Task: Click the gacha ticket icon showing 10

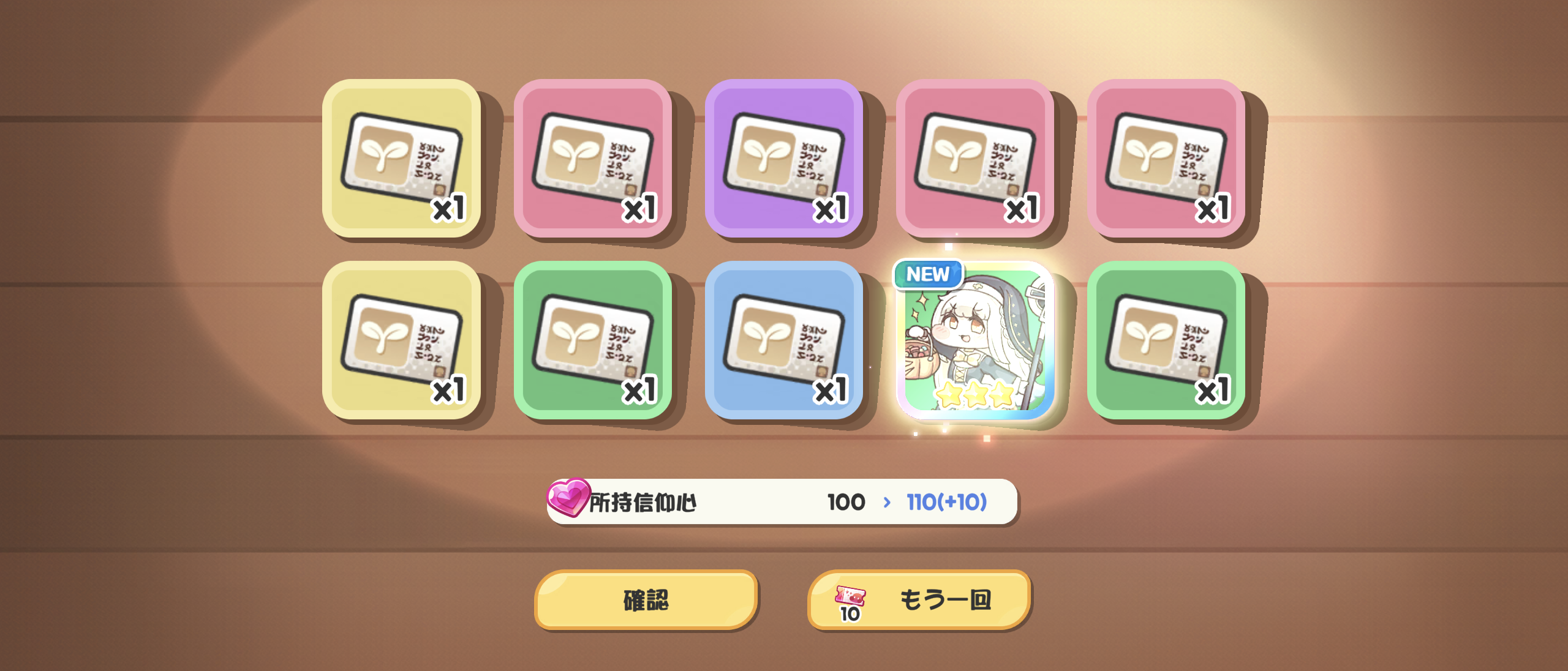Action: coord(850,602)
